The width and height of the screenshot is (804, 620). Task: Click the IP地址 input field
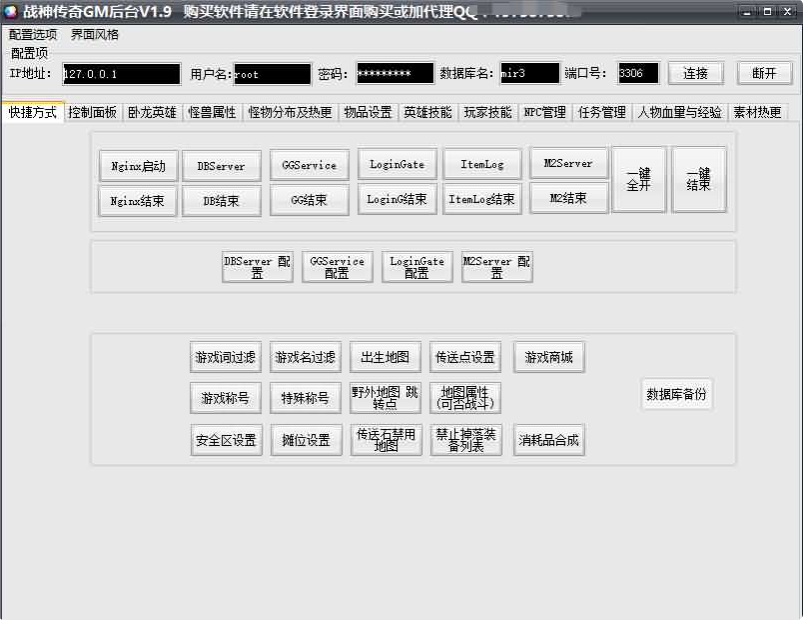click(121, 74)
